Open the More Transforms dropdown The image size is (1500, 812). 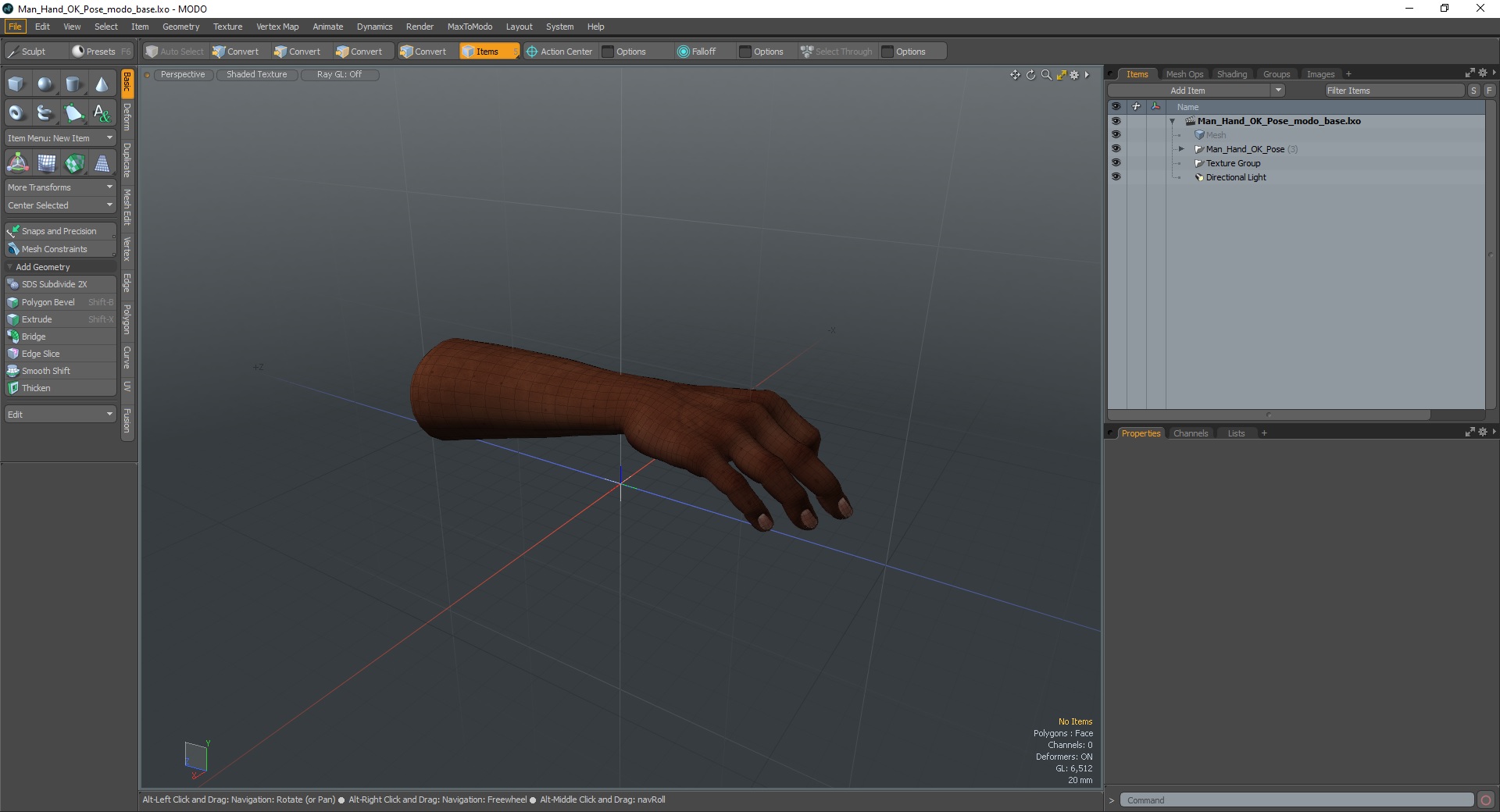coord(60,187)
